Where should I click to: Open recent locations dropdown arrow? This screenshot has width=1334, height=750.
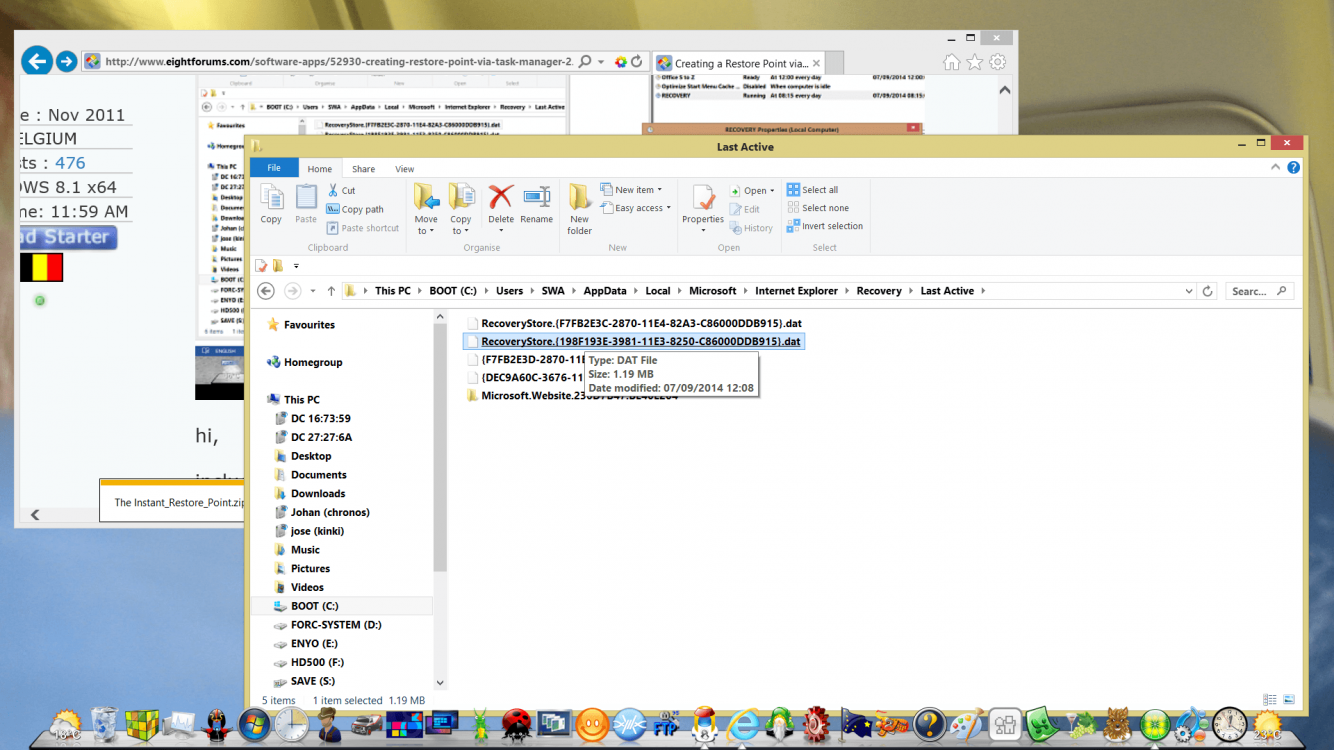[313, 291]
